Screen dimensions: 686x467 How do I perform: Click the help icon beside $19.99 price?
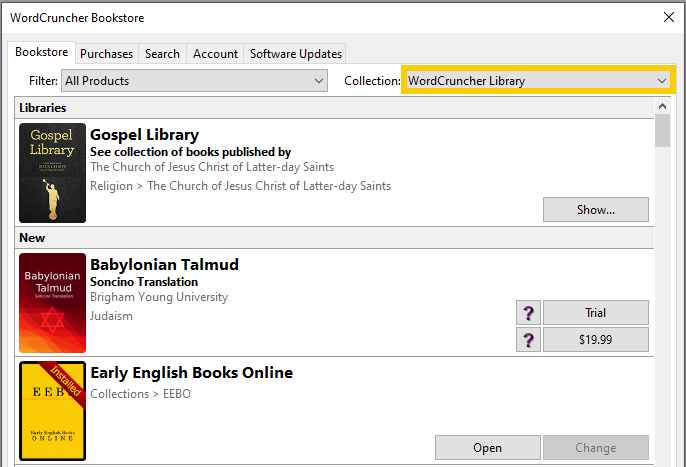pos(528,340)
